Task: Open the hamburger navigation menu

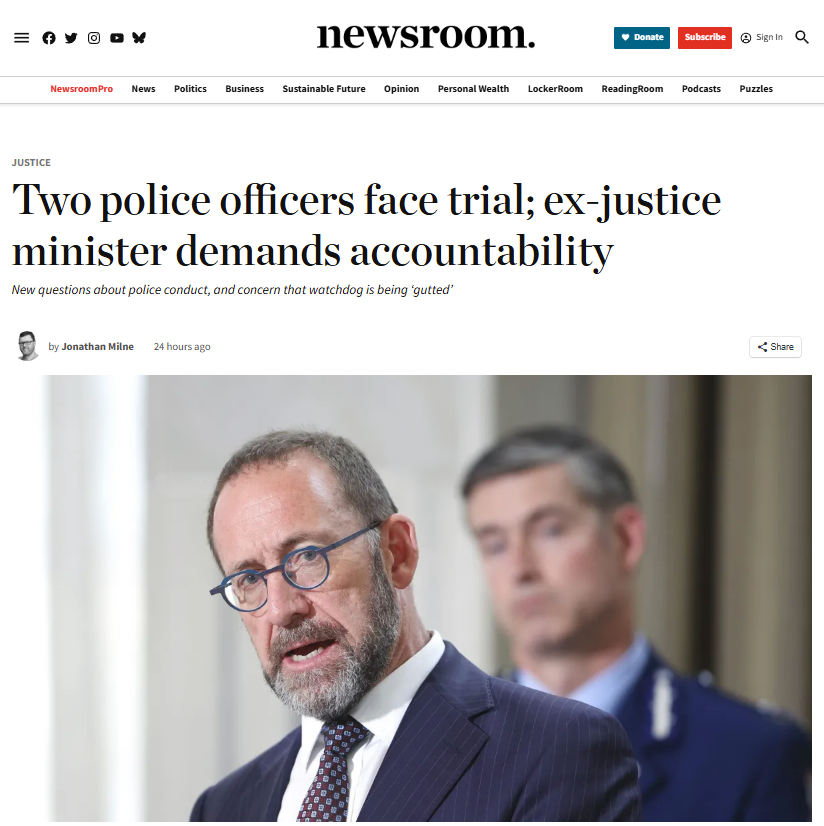Action: point(21,37)
